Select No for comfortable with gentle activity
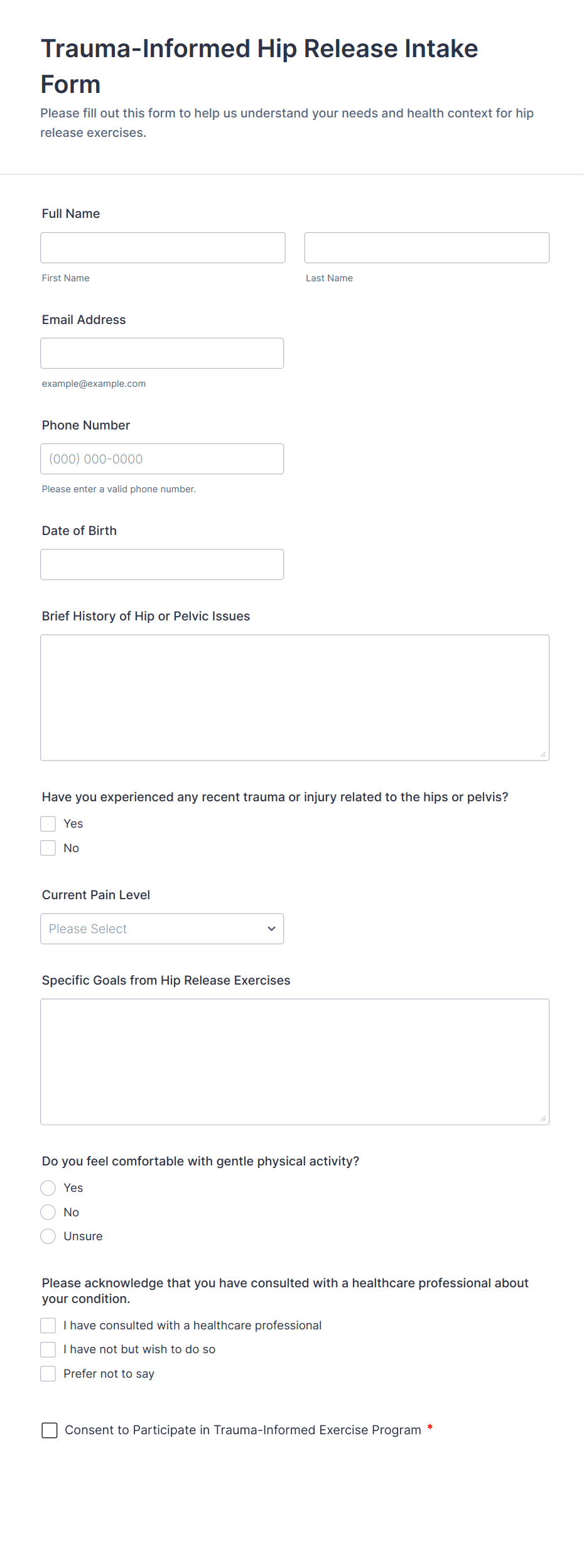584x1568 pixels. point(48,1212)
